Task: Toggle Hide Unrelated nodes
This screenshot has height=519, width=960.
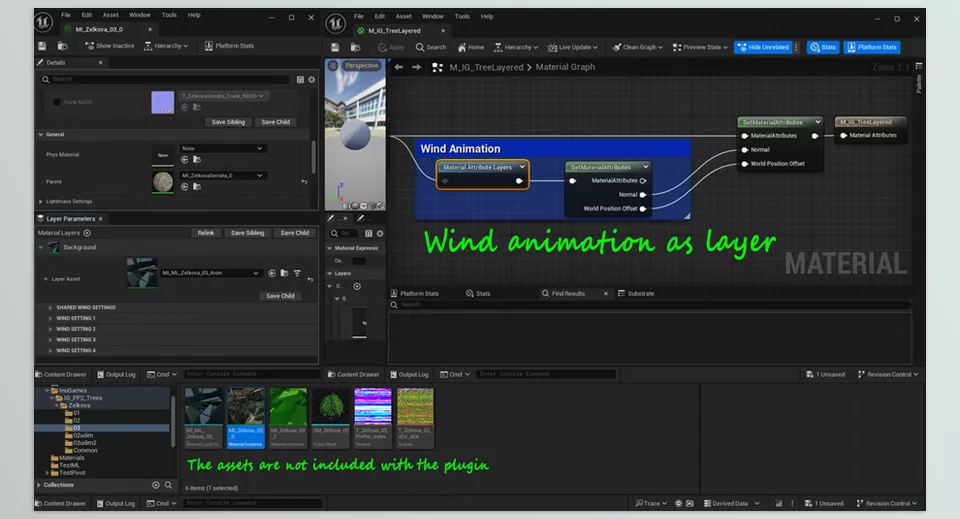Action: [763, 47]
